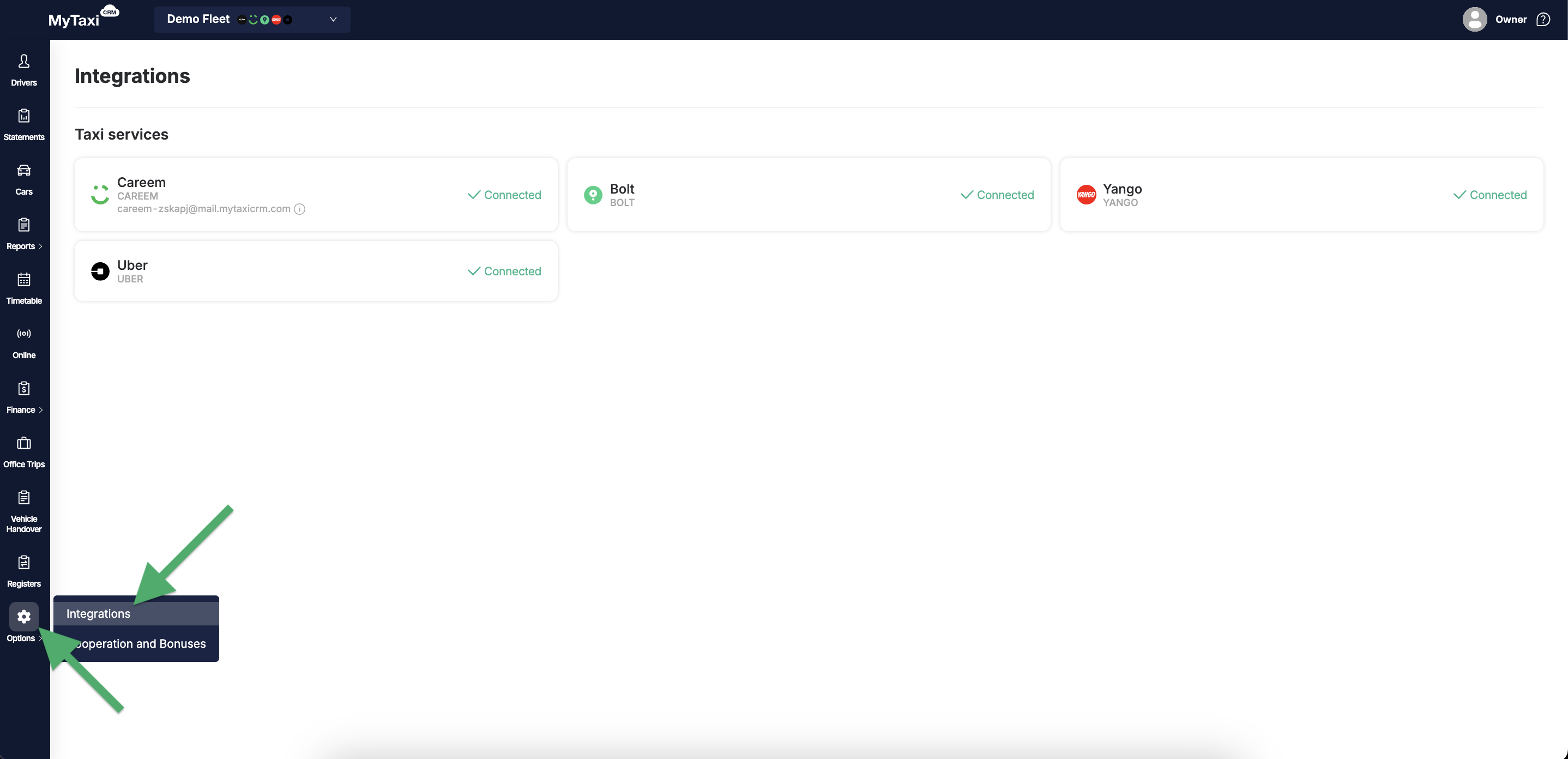This screenshot has height=759, width=1568.
Task: Select Cooperation and Bonuses submenu entry
Action: (x=136, y=643)
